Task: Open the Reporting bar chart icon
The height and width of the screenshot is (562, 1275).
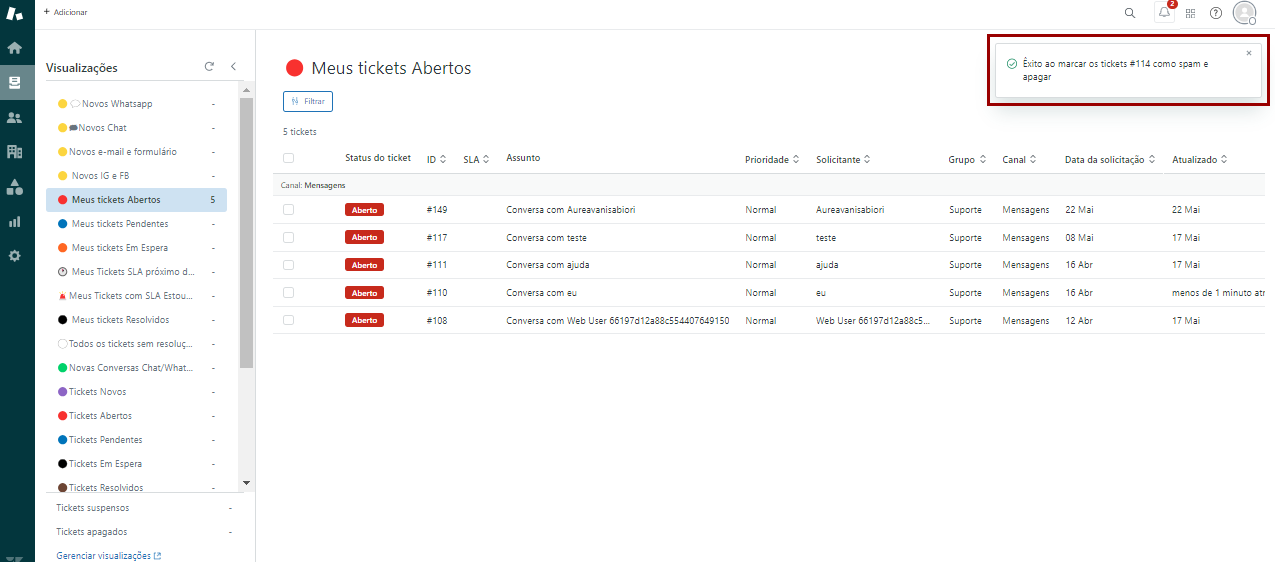Action: 14,222
